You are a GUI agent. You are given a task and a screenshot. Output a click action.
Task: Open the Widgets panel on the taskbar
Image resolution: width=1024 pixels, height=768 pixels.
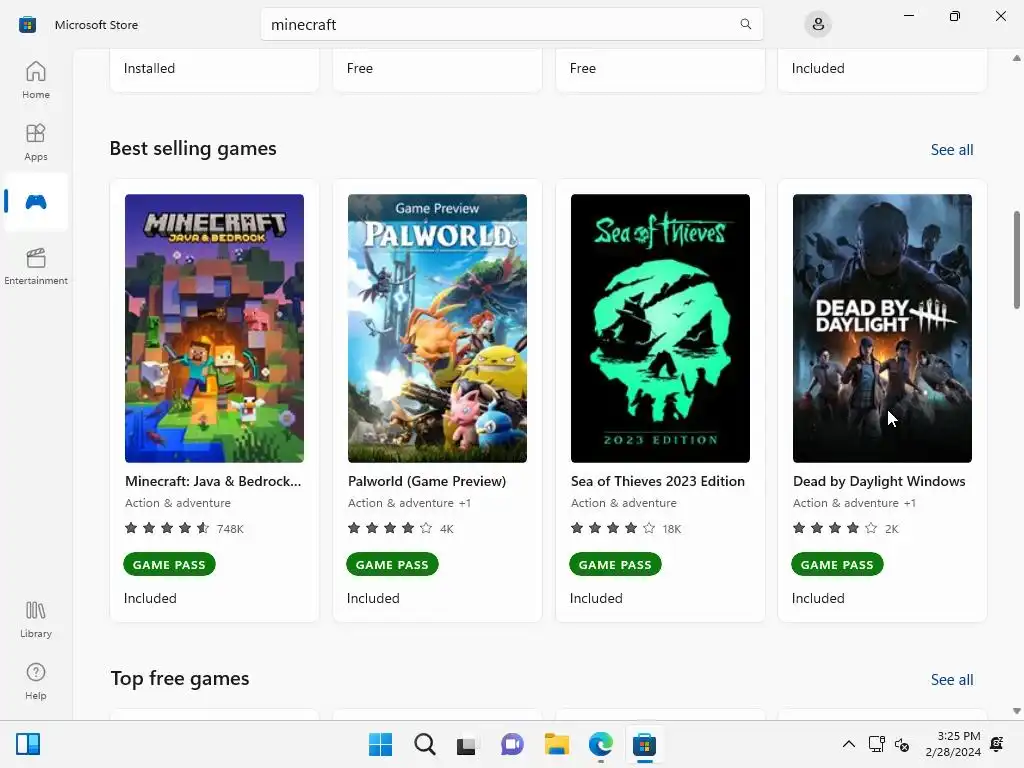[x=28, y=744]
